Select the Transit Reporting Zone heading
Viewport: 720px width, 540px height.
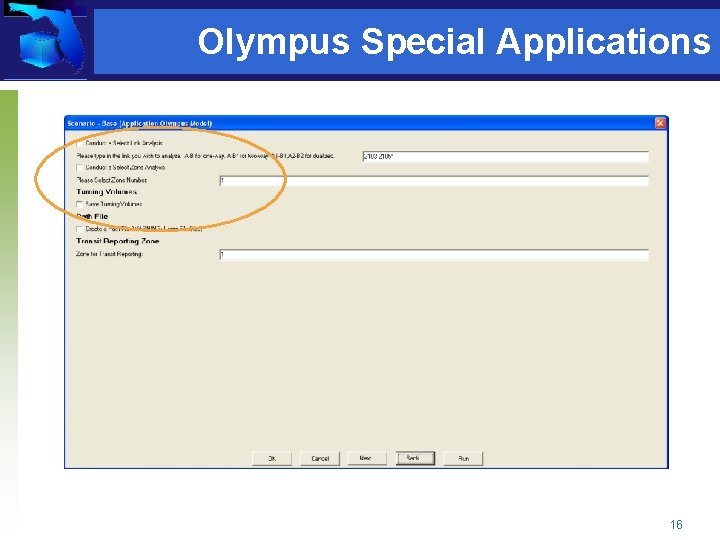tap(118, 241)
